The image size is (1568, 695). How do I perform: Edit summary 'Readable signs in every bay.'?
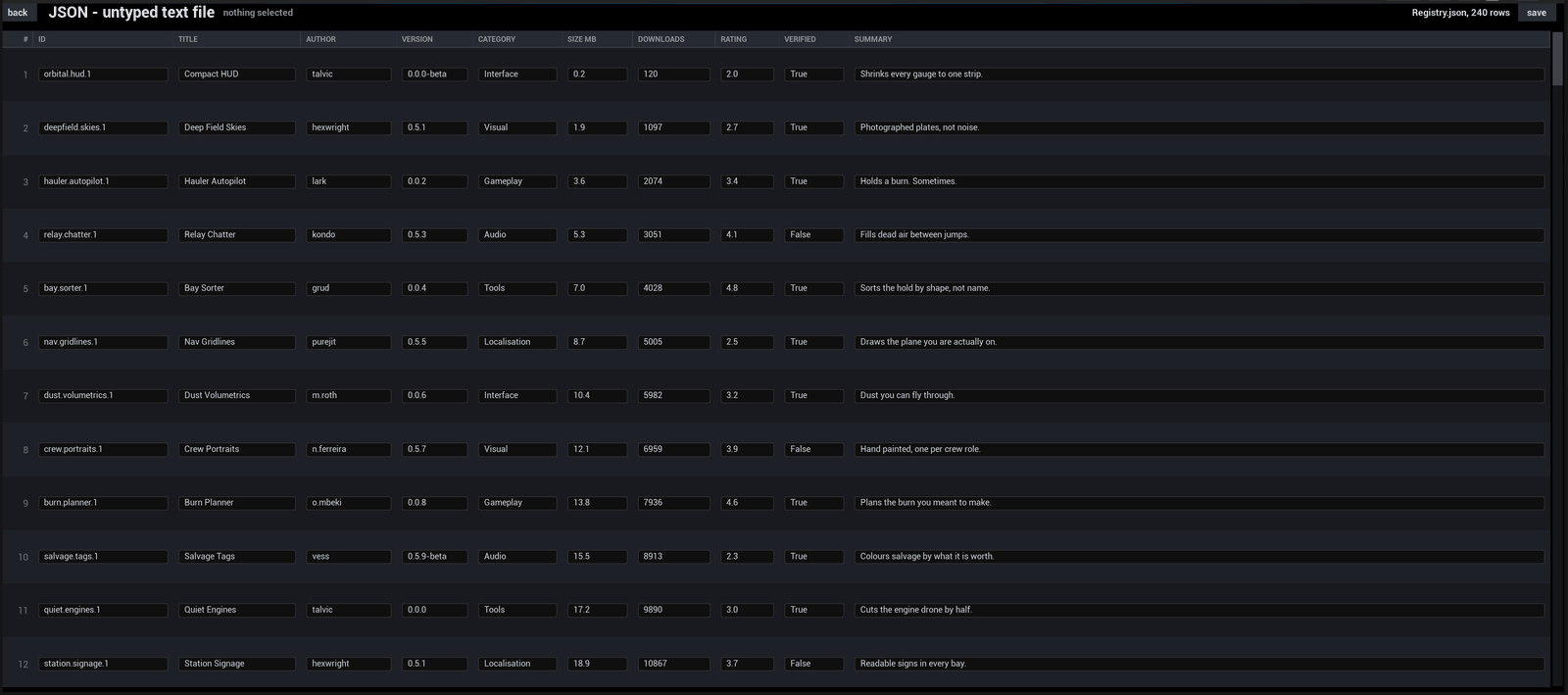point(1200,664)
